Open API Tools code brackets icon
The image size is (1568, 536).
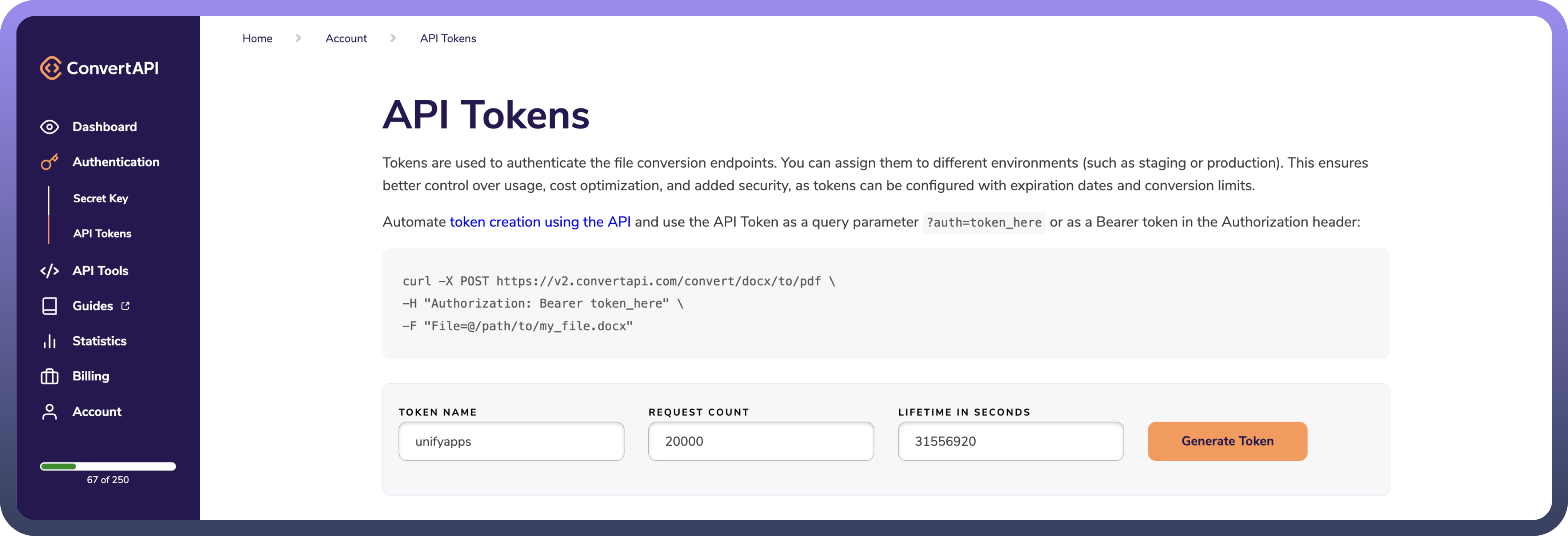click(49, 271)
